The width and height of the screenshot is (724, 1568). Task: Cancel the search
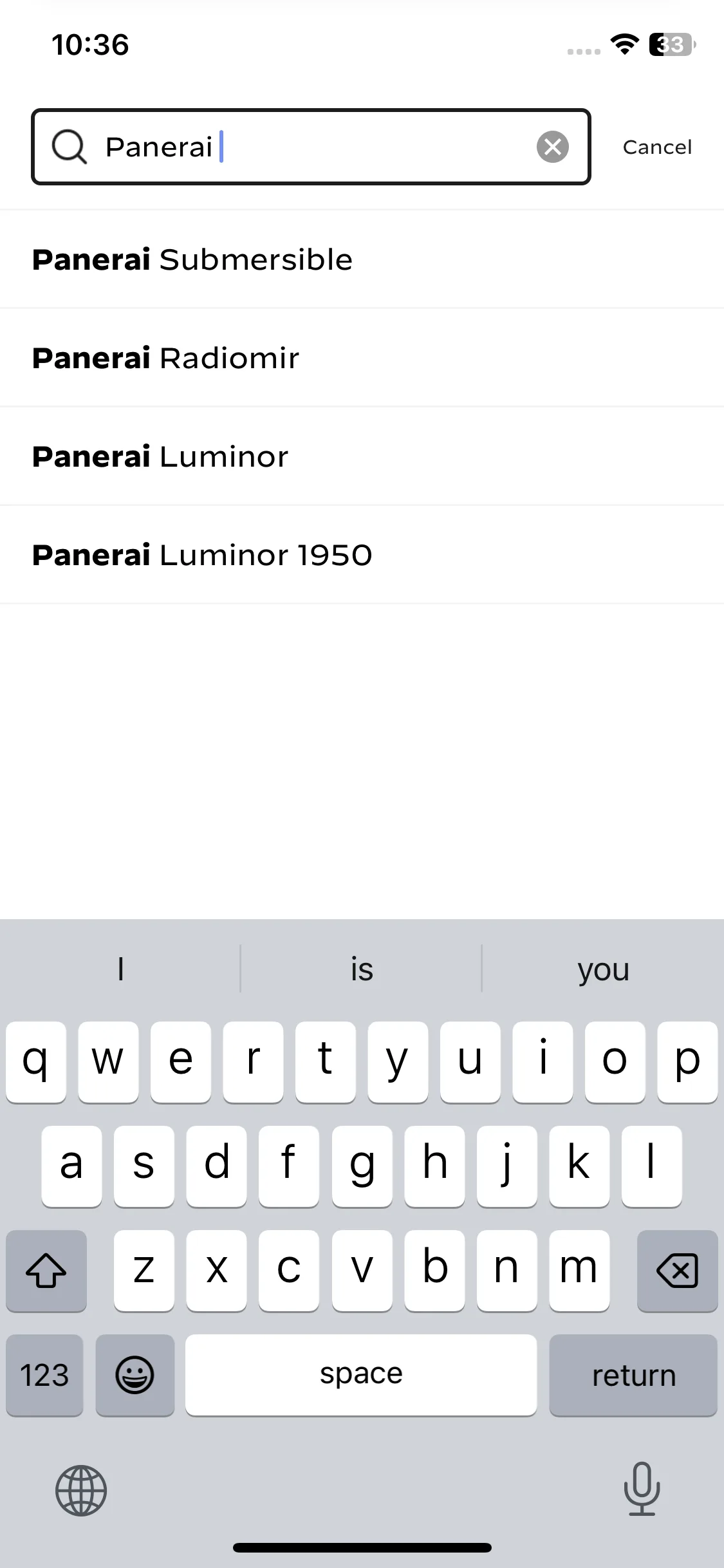[657, 147]
